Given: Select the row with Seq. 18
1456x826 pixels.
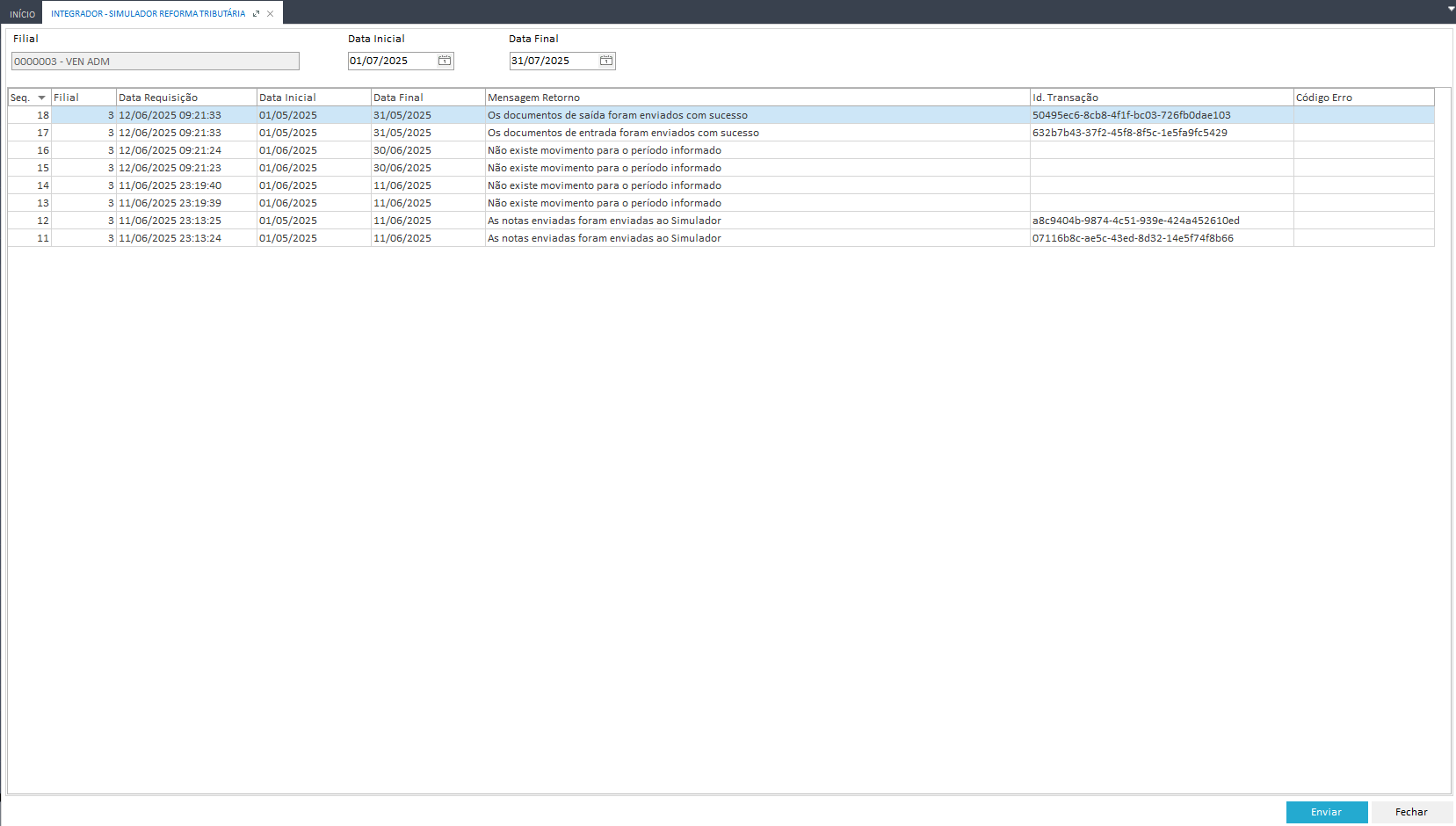Looking at the screenshot, I should coord(721,115).
